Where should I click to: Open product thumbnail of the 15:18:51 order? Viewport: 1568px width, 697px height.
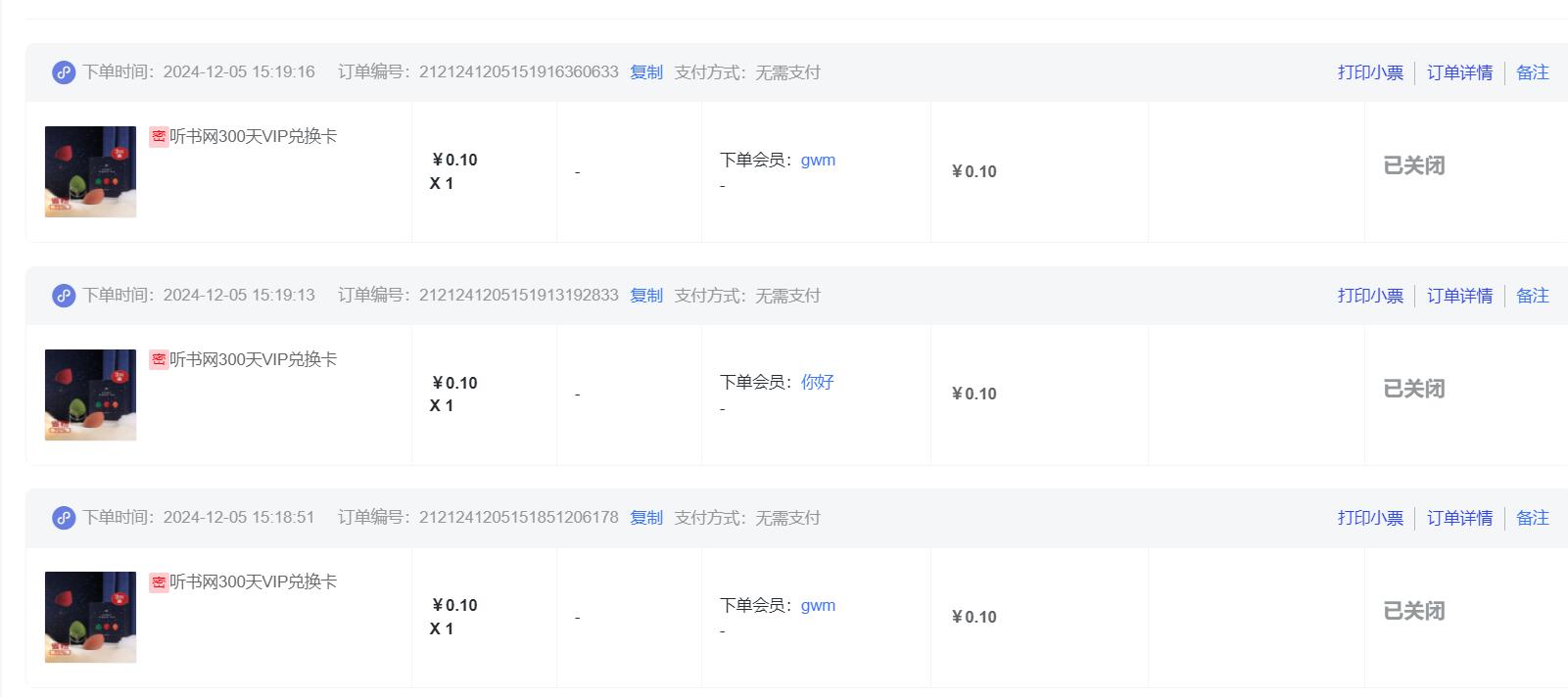90,617
